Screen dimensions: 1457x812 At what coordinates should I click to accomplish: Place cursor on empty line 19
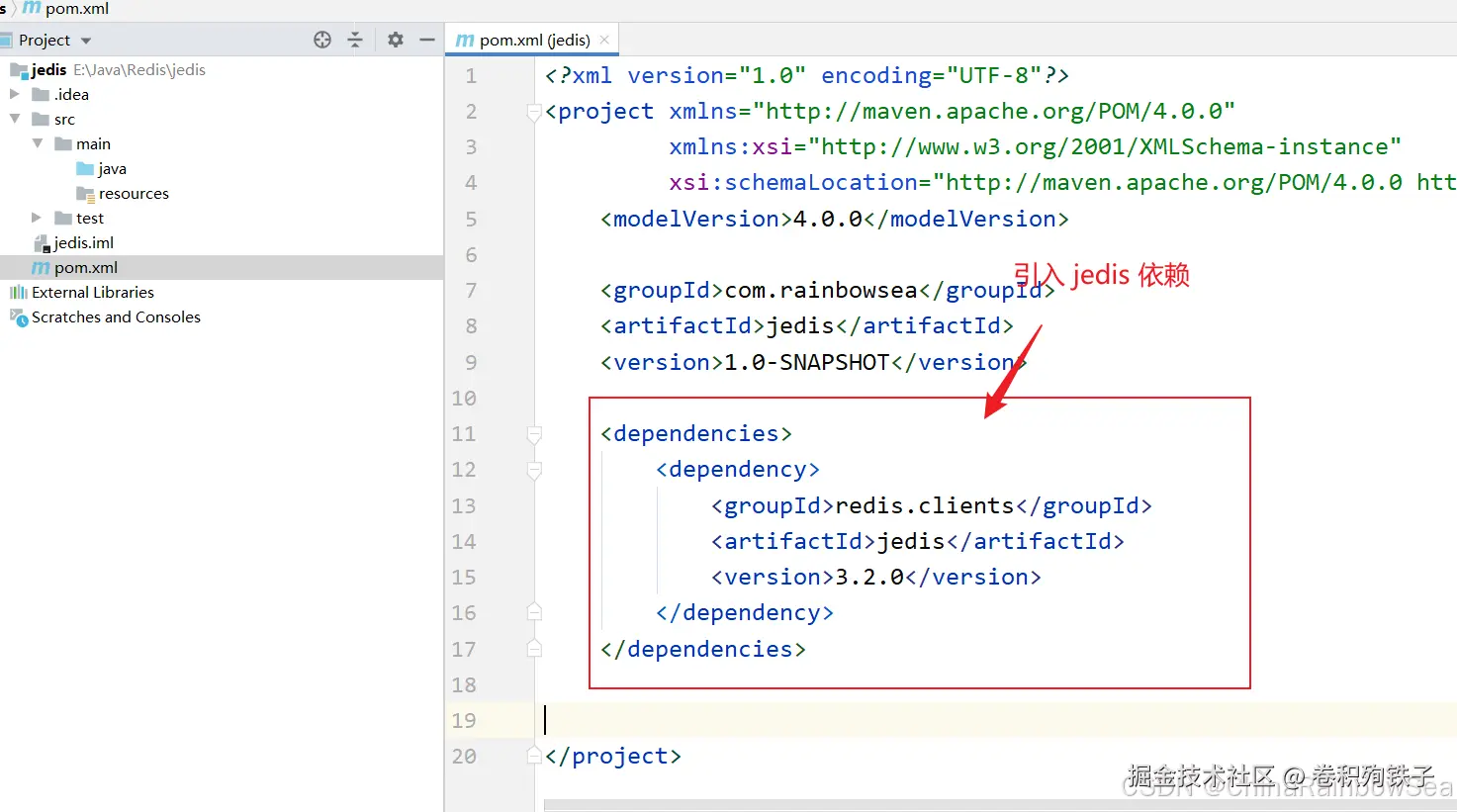(995, 720)
